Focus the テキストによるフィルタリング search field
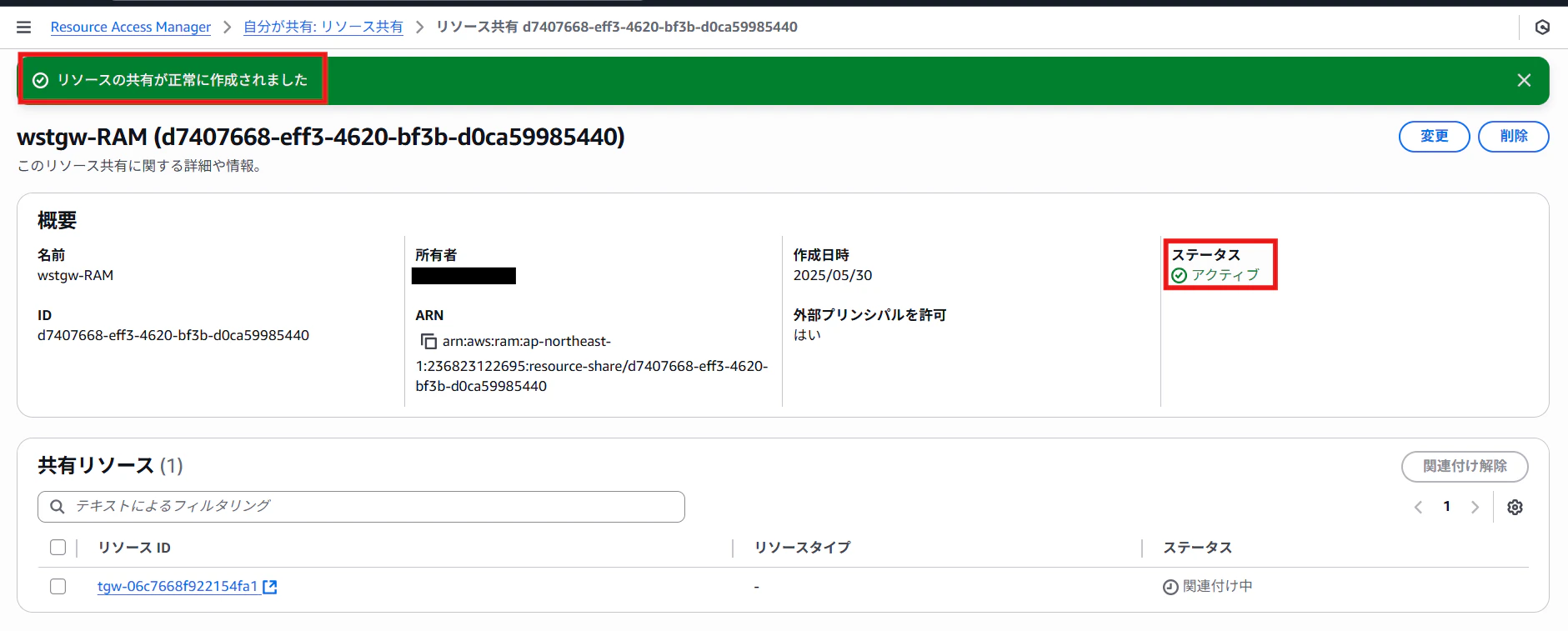Image resolution: width=1568 pixels, height=631 pixels. coord(361,507)
